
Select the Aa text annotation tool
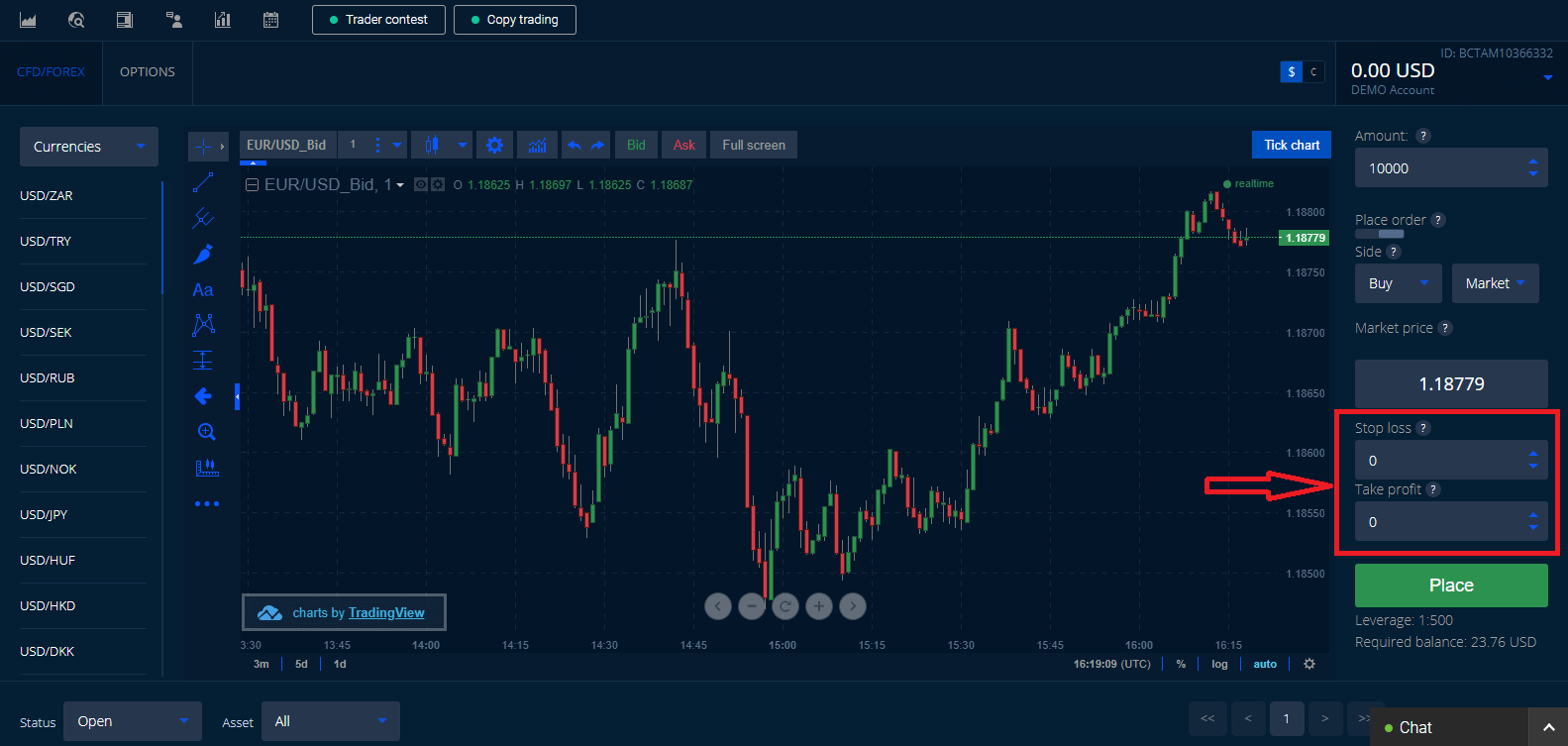[203, 289]
